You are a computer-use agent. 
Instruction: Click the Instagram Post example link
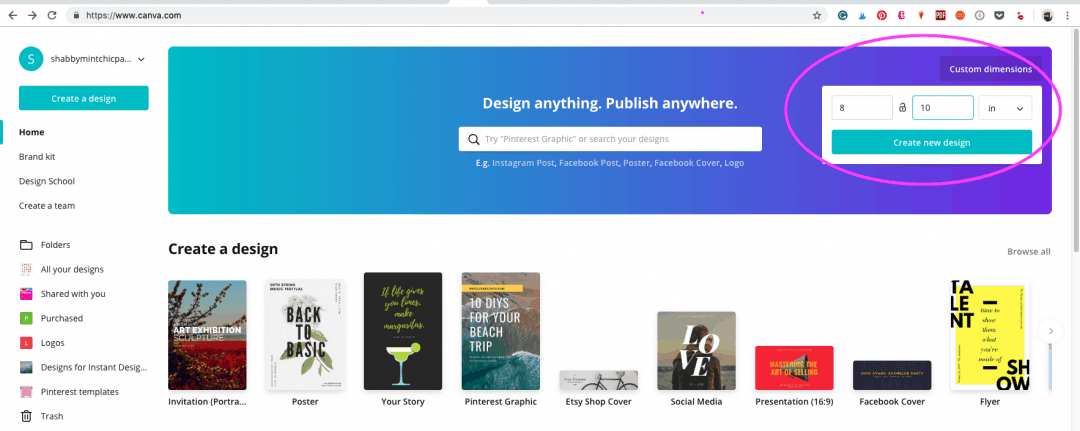click(x=523, y=163)
